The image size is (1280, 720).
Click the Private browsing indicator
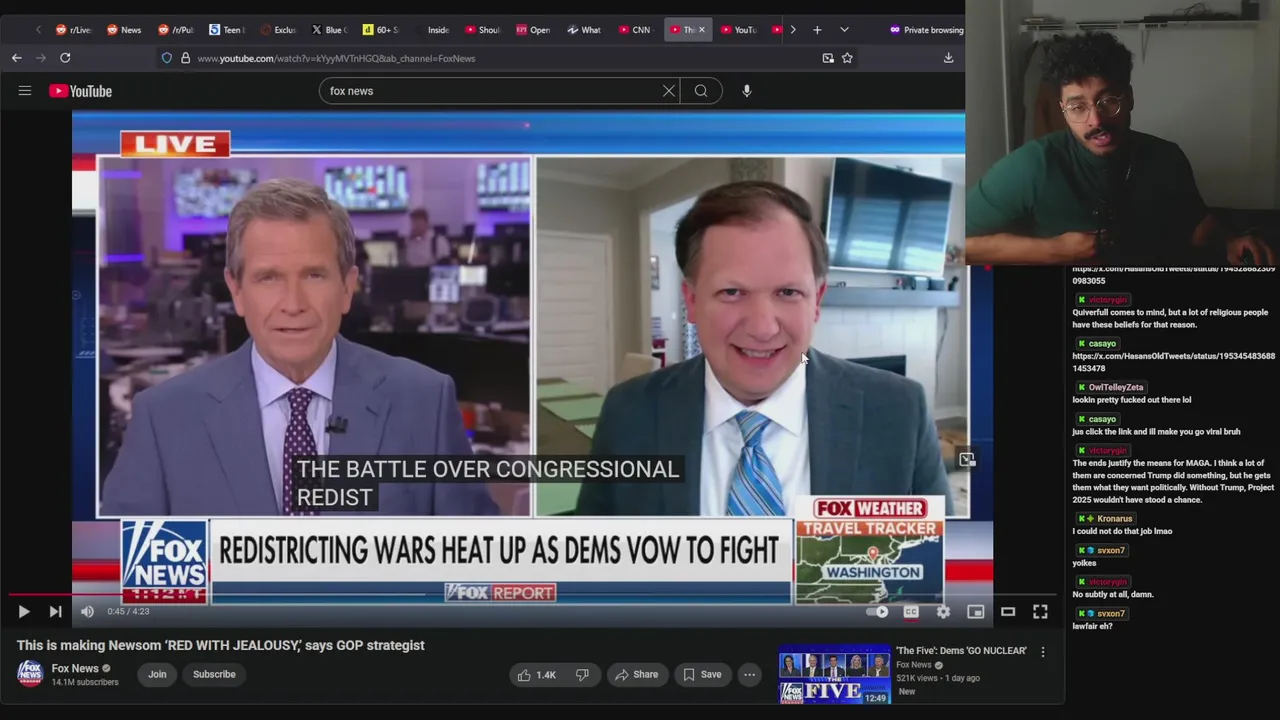(927, 30)
